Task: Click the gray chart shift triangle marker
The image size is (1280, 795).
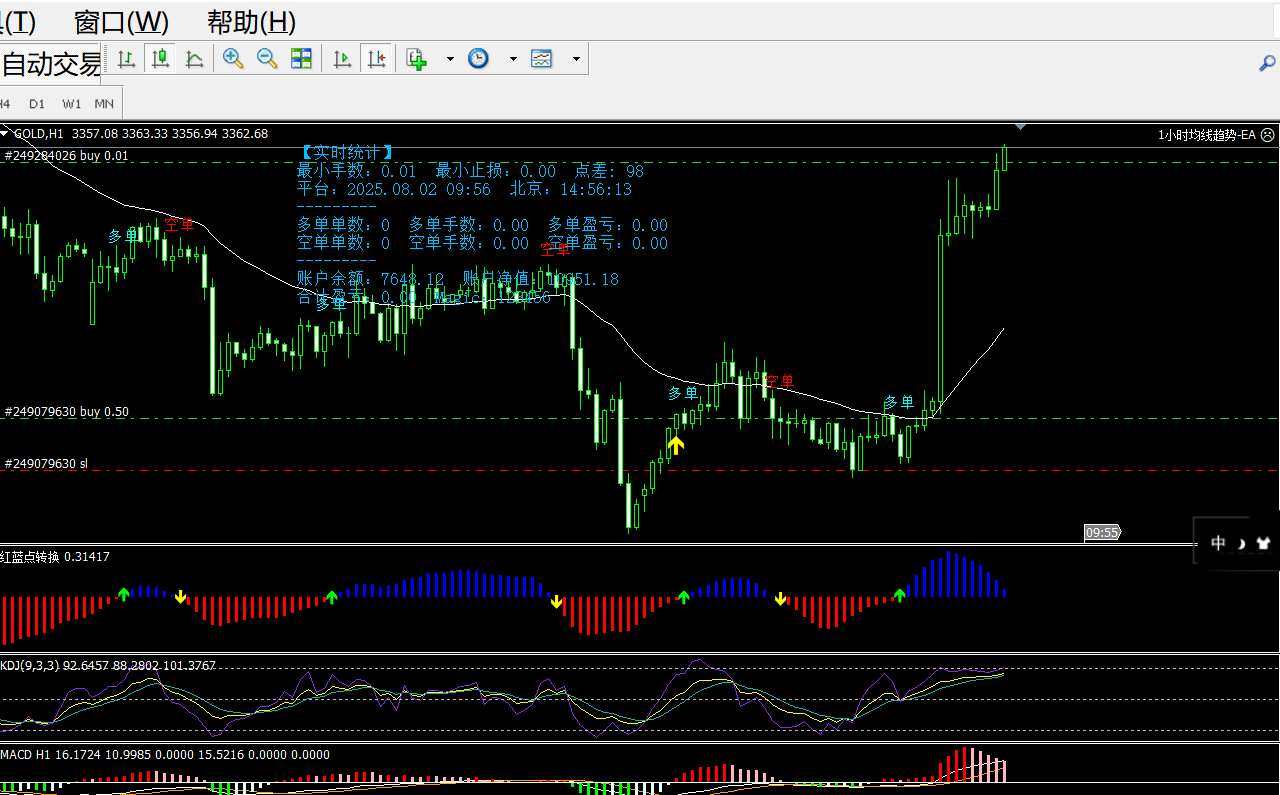Action: (1020, 127)
